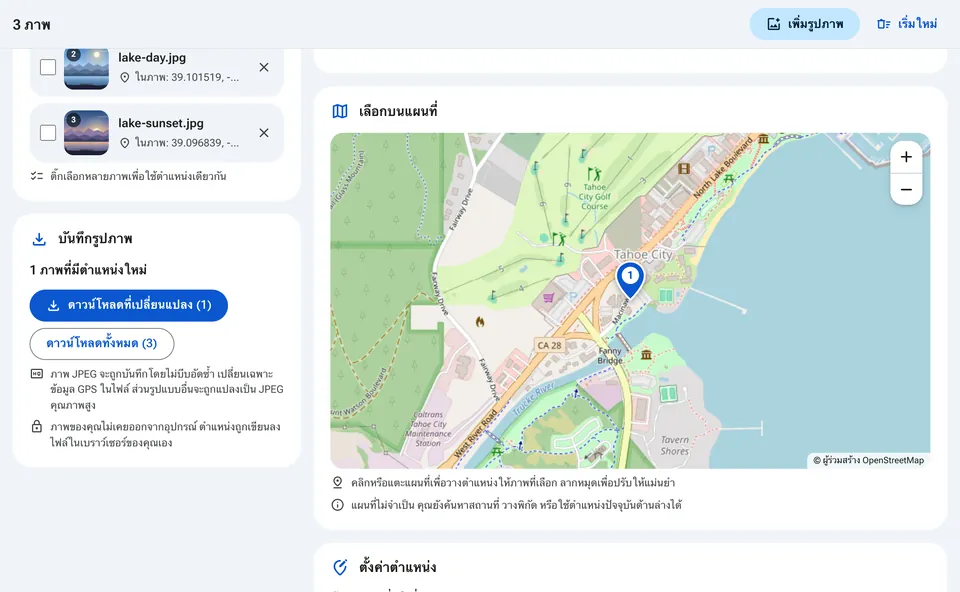Click the cinema film icon on the map

tap(684, 168)
